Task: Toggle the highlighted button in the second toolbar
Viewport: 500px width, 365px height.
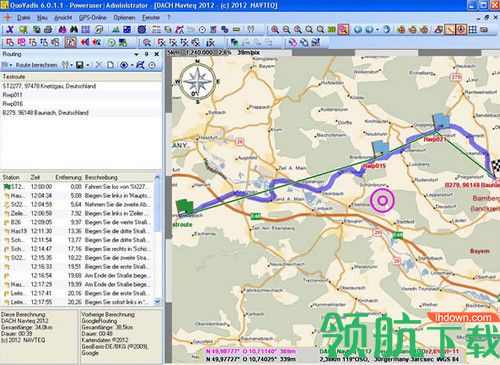Action: [70, 42]
